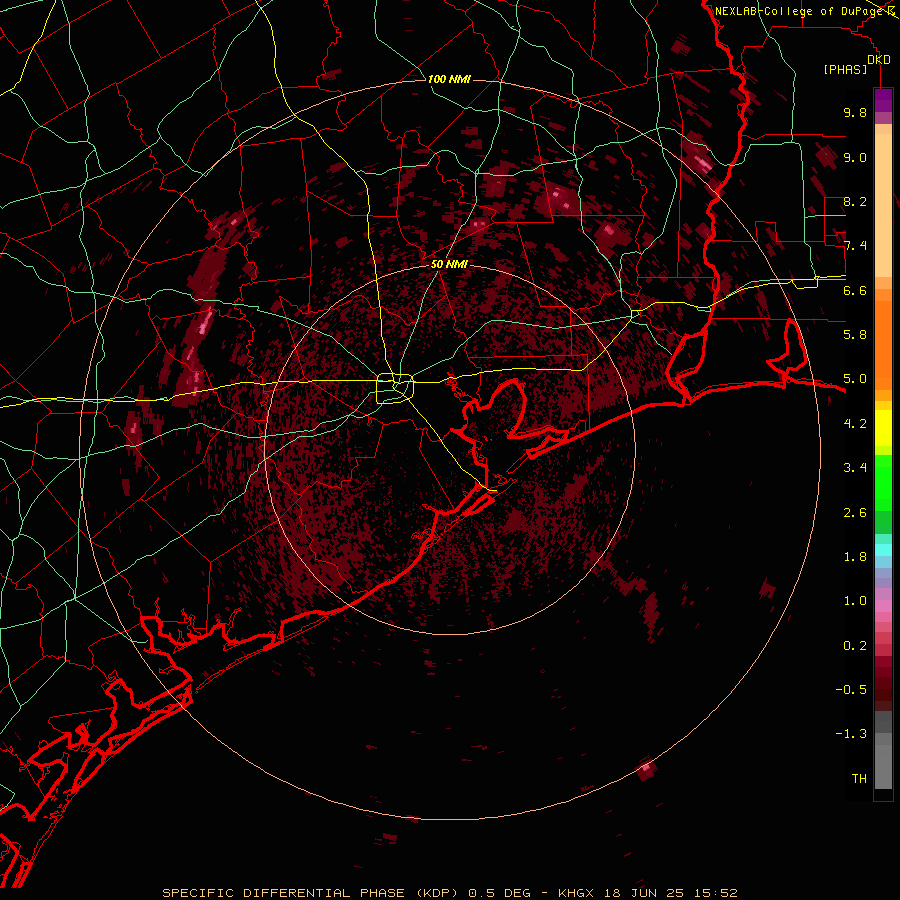Click the 7.4 value on the color scale
900x900 pixels.
coord(855,246)
